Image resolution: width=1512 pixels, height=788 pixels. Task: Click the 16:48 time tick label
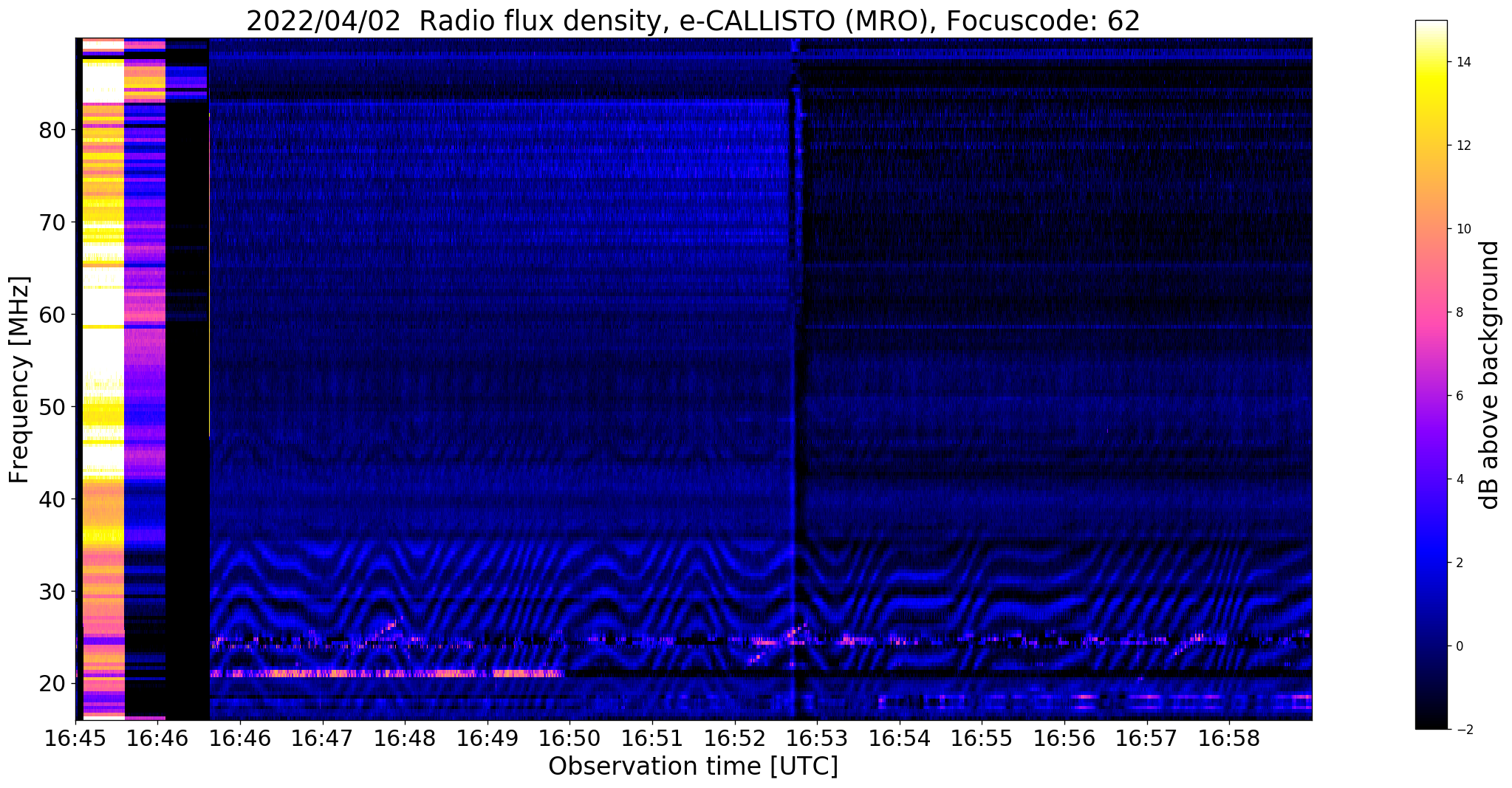click(x=405, y=739)
